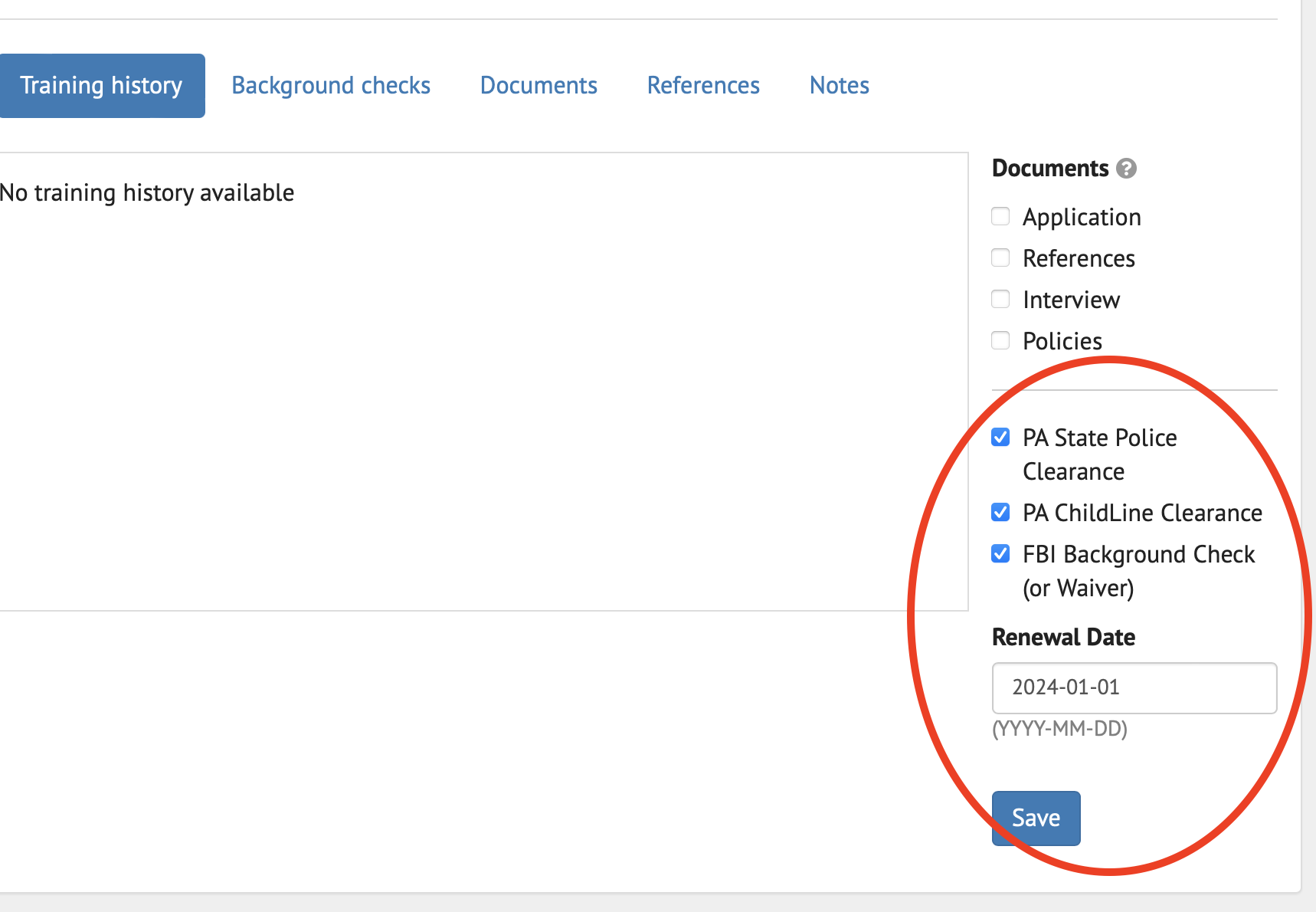Click the (YYYY-MM-DD) format hint

coord(1059,728)
